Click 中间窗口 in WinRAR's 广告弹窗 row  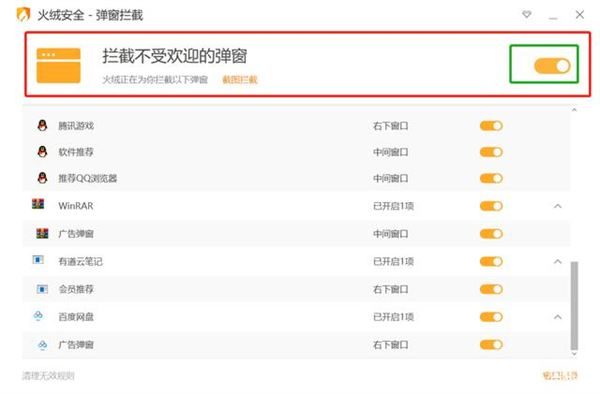[391, 234]
